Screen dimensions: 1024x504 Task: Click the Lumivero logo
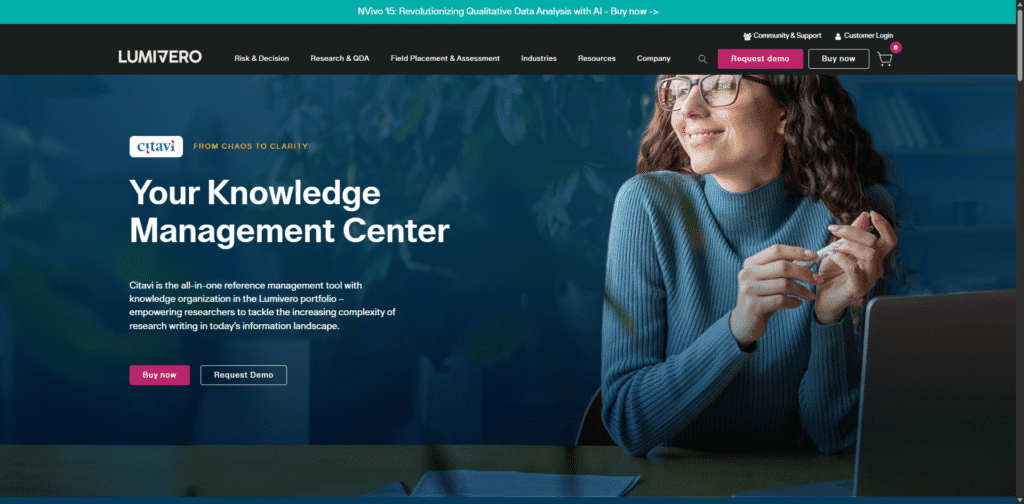point(160,57)
